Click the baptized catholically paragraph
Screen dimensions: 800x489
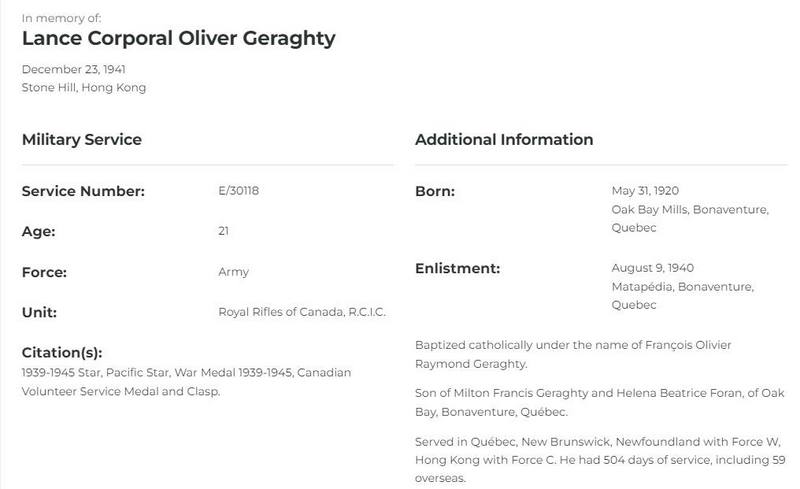click(x=573, y=354)
